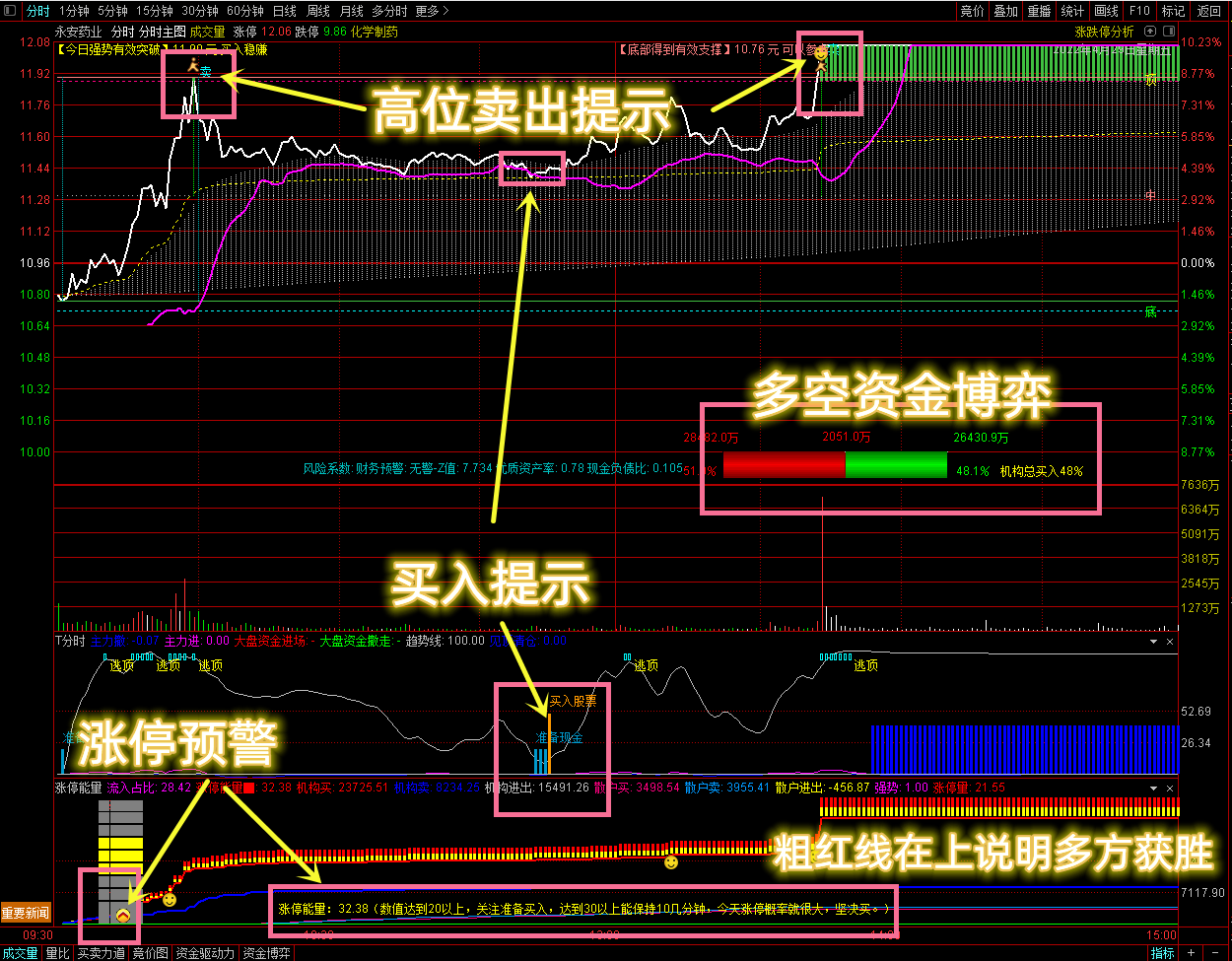Collapse the T分时 indicator panel
Image resolution: width=1232 pixels, height=961 pixels.
click(1153, 642)
